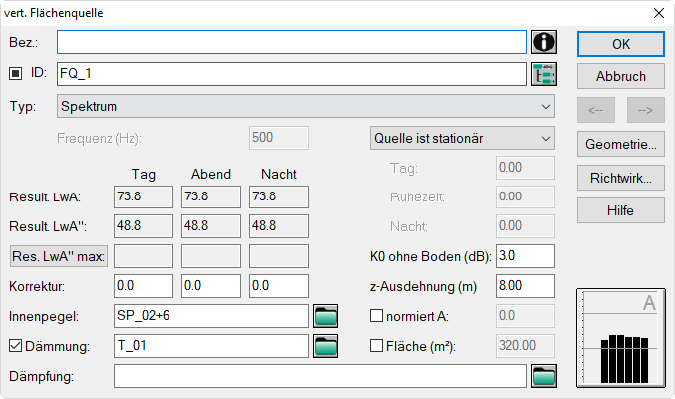Click the Korrektur Tag field
675x399 pixels.
(x=143, y=286)
